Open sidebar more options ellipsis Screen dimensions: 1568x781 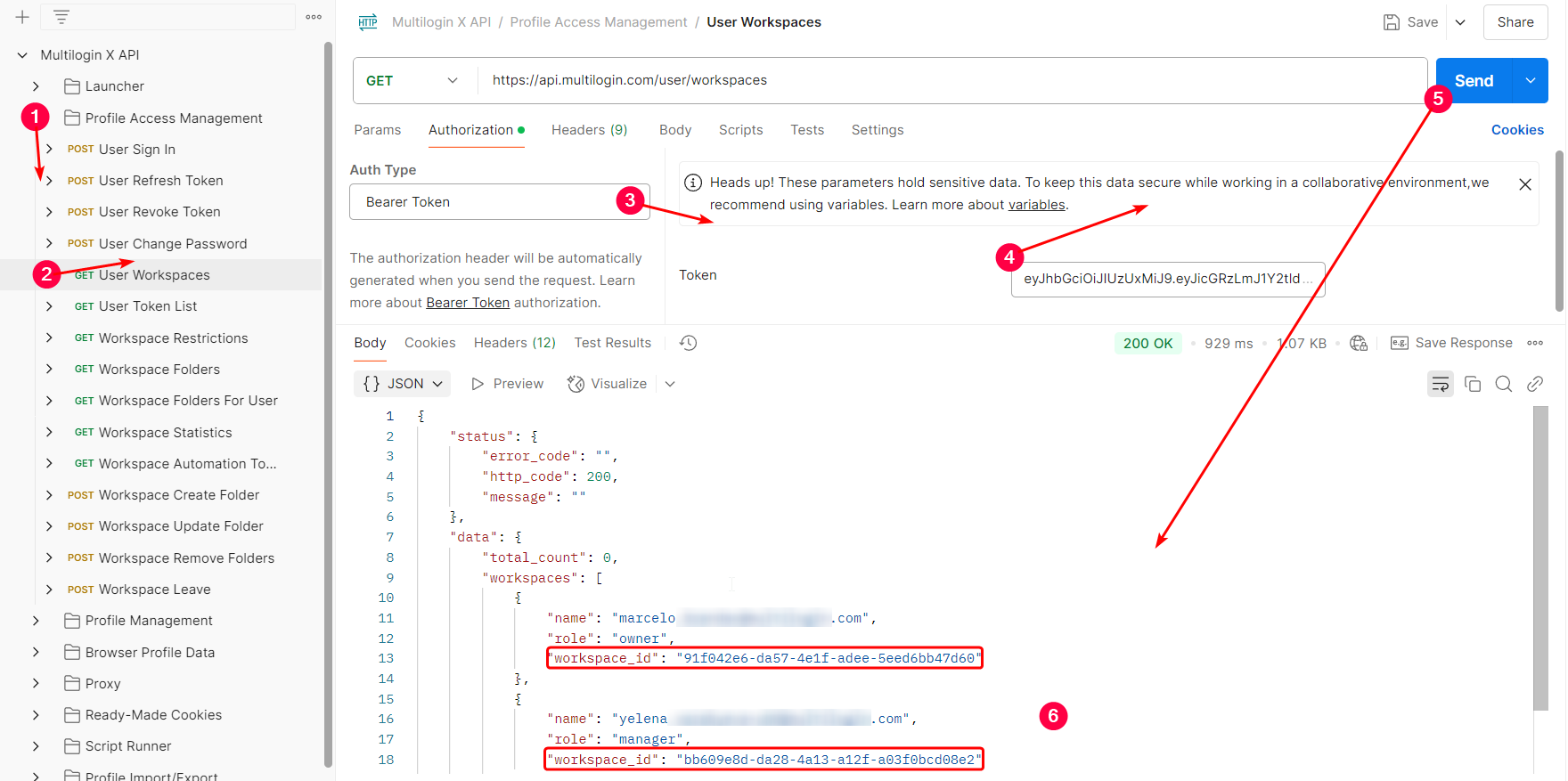[314, 17]
